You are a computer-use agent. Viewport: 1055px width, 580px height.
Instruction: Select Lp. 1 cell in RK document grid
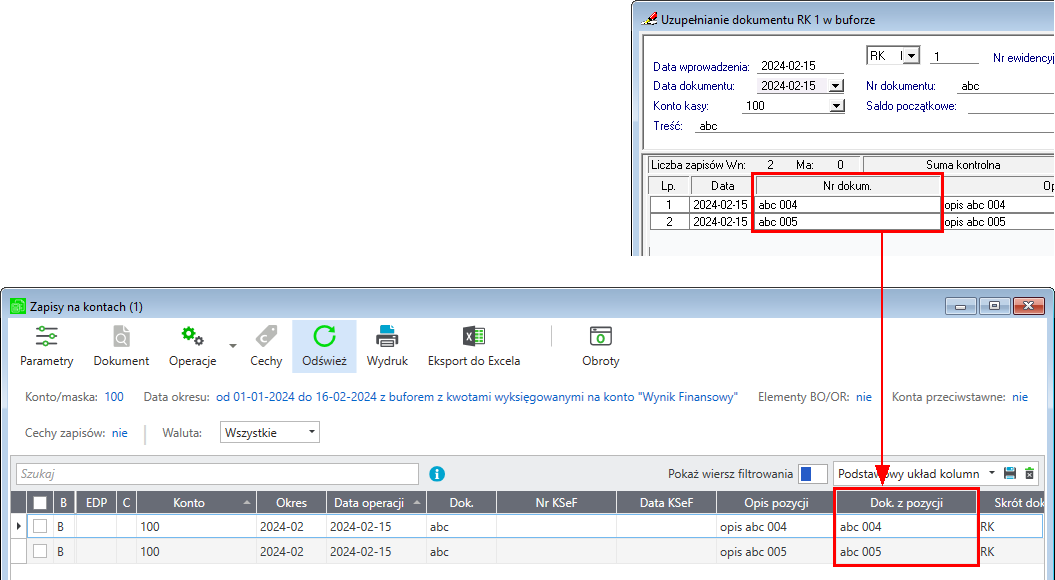point(669,205)
